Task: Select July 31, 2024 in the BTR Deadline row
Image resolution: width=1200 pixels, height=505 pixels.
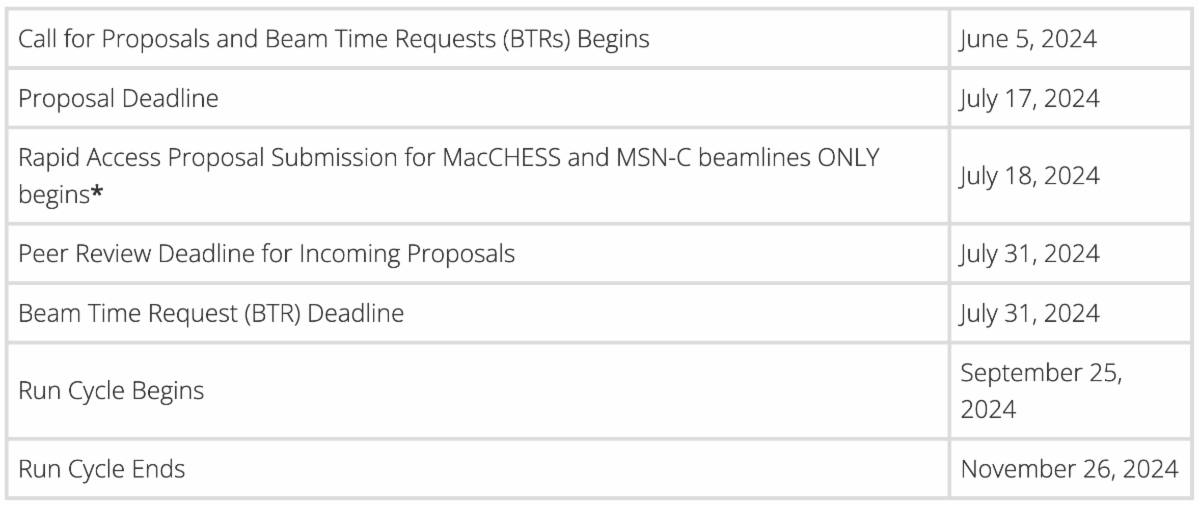Action: pos(1029,313)
